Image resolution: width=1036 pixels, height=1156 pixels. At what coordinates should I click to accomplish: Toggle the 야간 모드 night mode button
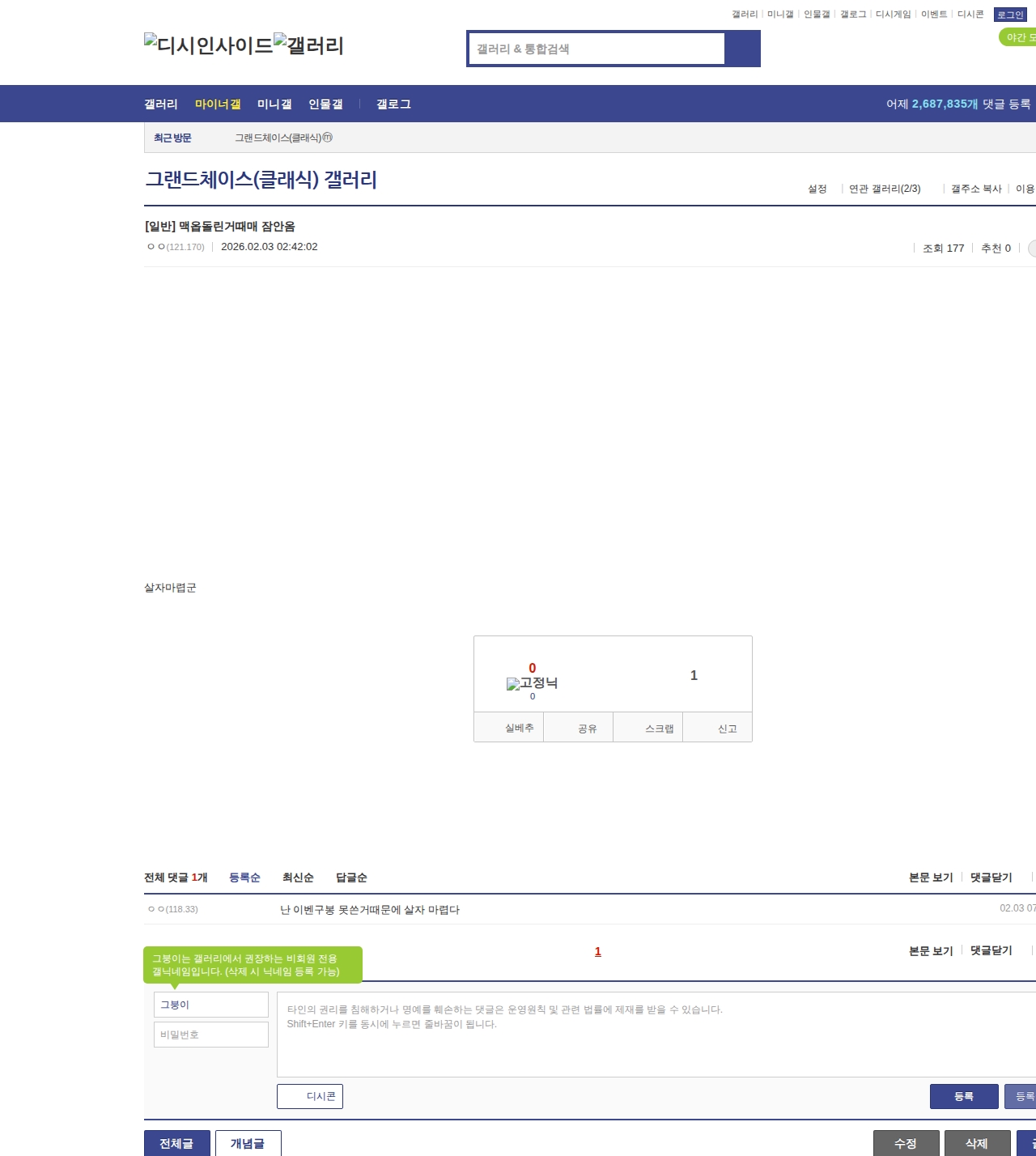[x=1018, y=37]
